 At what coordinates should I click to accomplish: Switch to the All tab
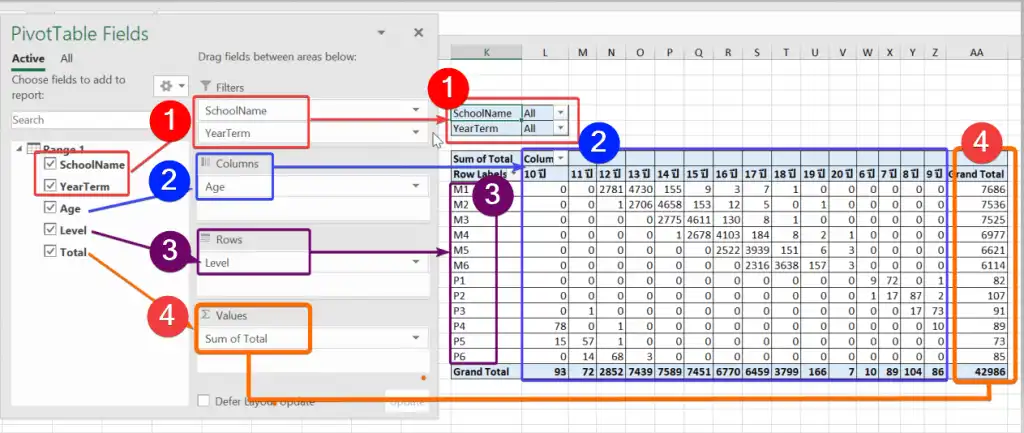pos(66,59)
